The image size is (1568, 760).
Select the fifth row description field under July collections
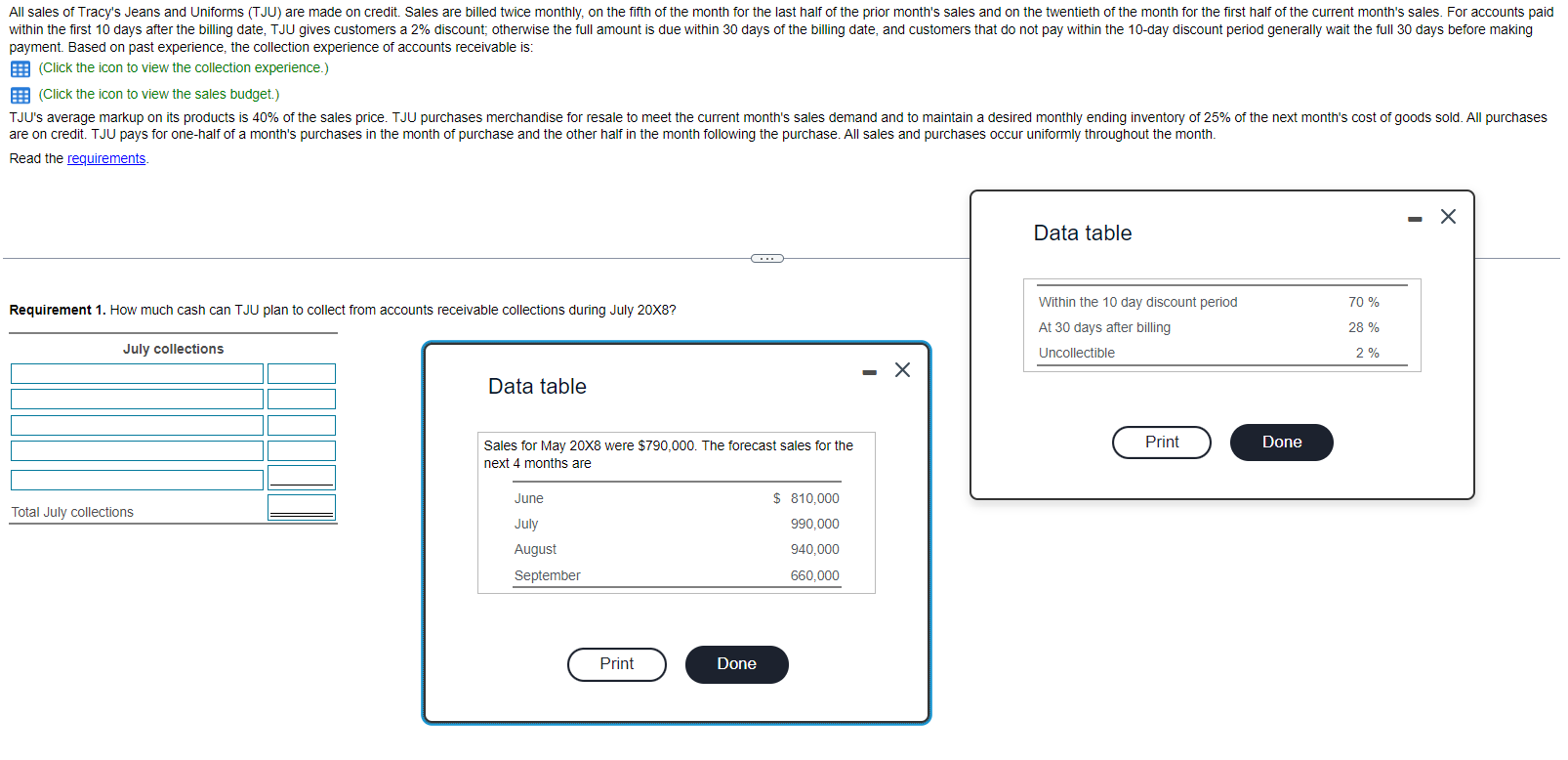pos(137,481)
